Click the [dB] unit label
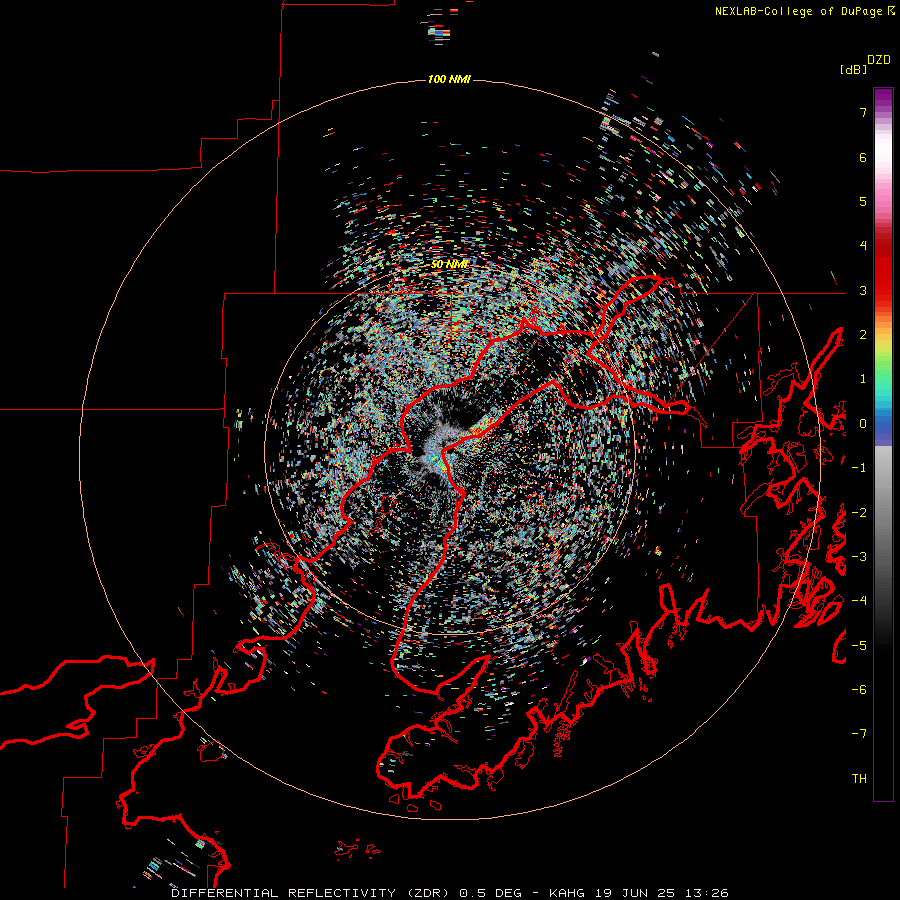This screenshot has height=900, width=900. point(853,69)
